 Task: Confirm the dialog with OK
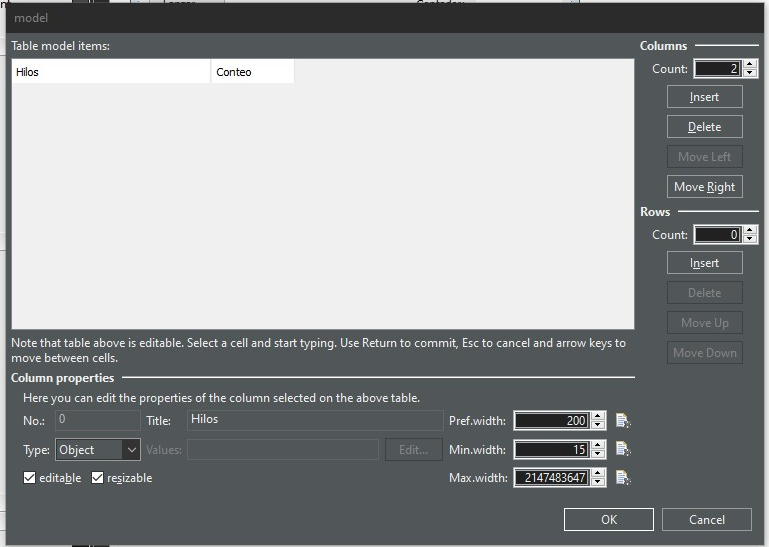click(x=608, y=519)
